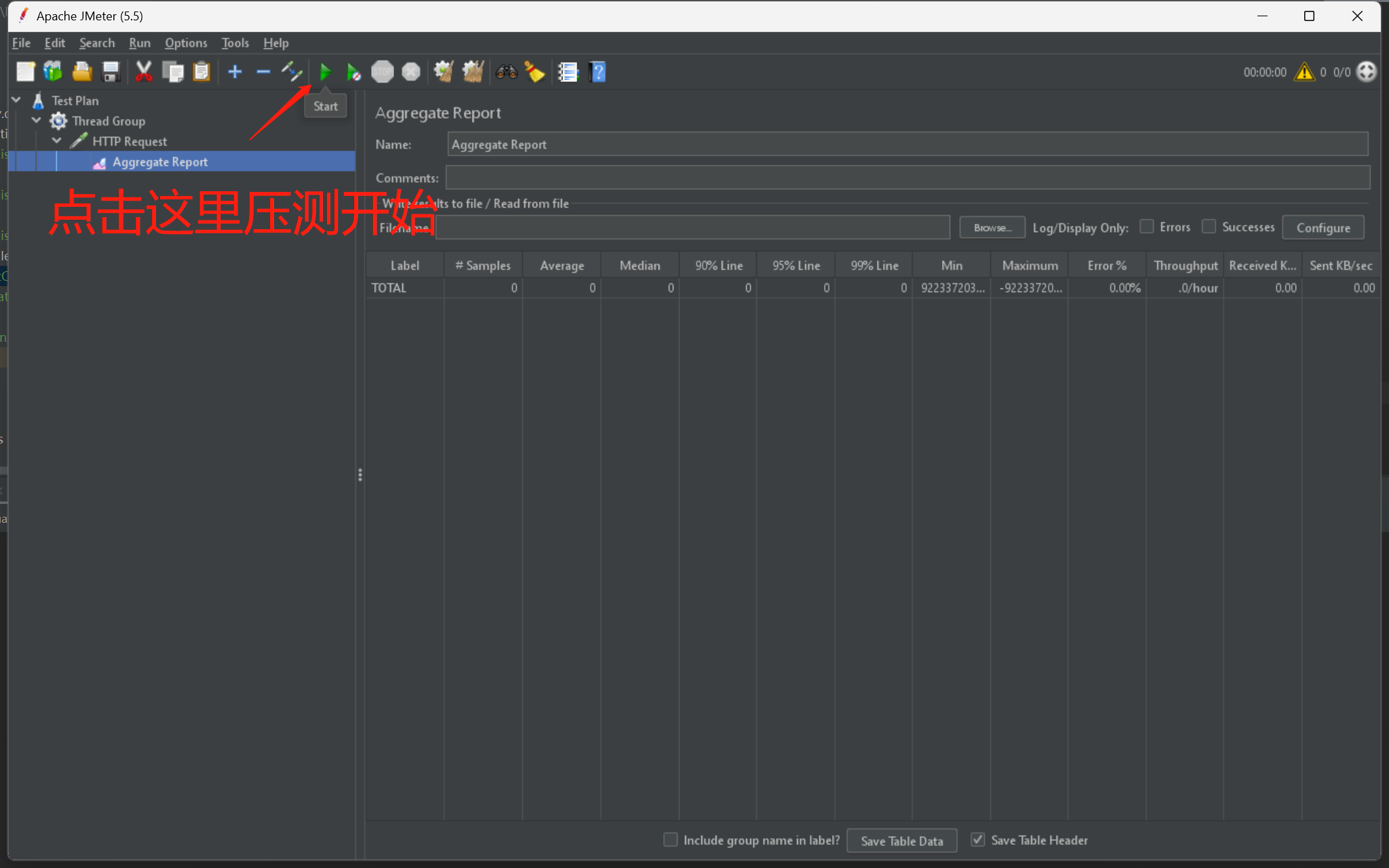Image resolution: width=1389 pixels, height=868 pixels.
Task: Click Save Table Data button
Action: point(902,841)
